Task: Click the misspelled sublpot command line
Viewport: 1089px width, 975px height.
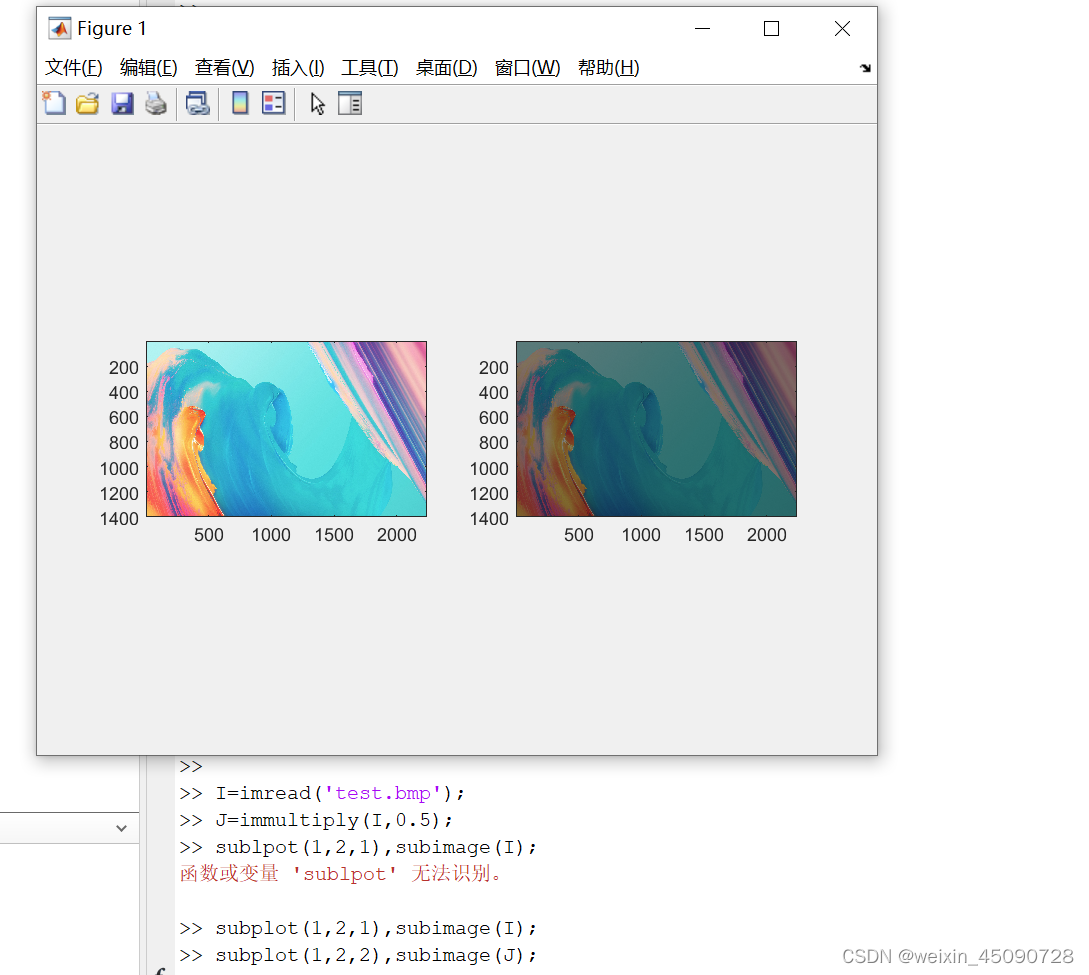Action: point(358,847)
